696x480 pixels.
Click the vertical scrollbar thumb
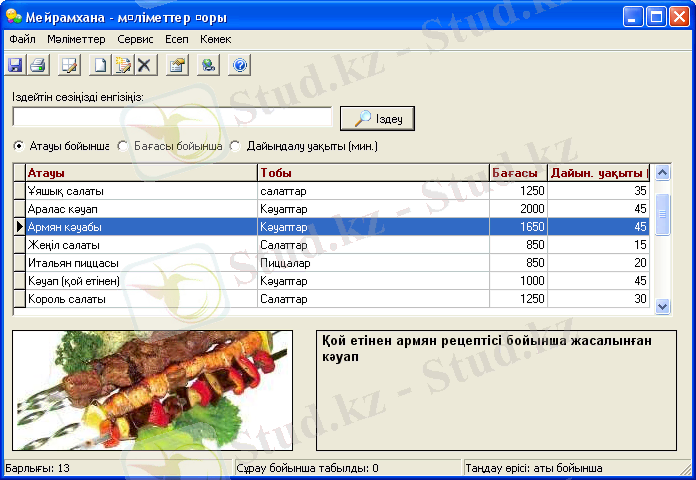662,214
